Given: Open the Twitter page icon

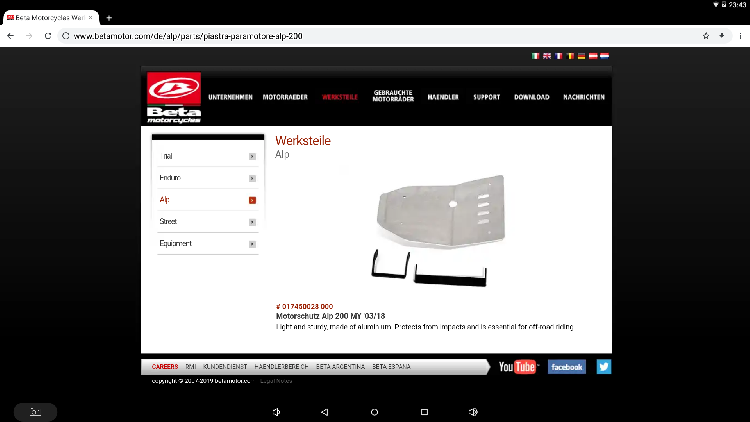Looking at the screenshot, I should 604,367.
